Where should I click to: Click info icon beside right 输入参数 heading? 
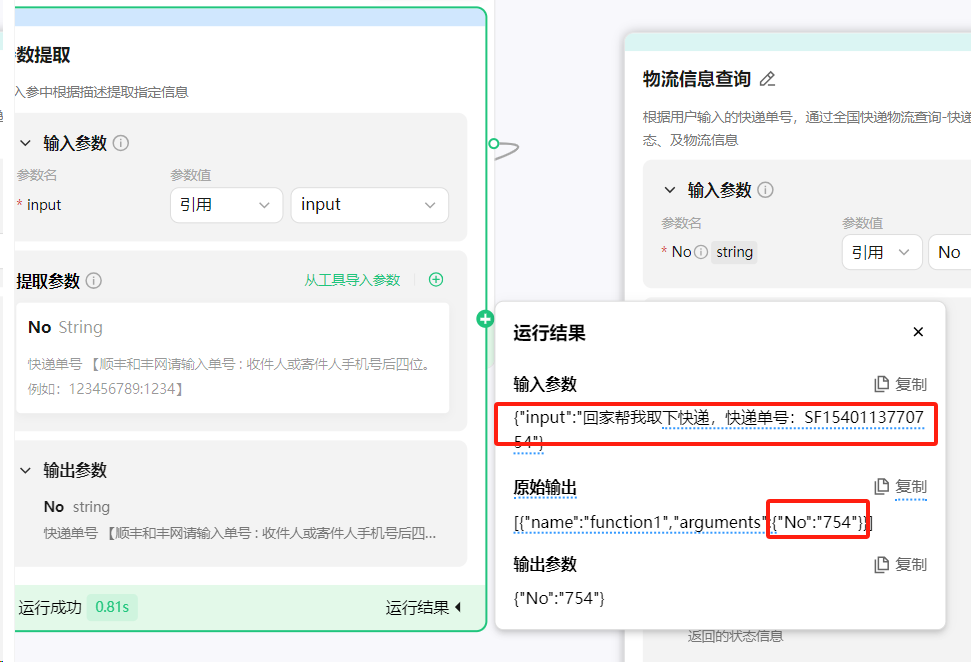765,190
